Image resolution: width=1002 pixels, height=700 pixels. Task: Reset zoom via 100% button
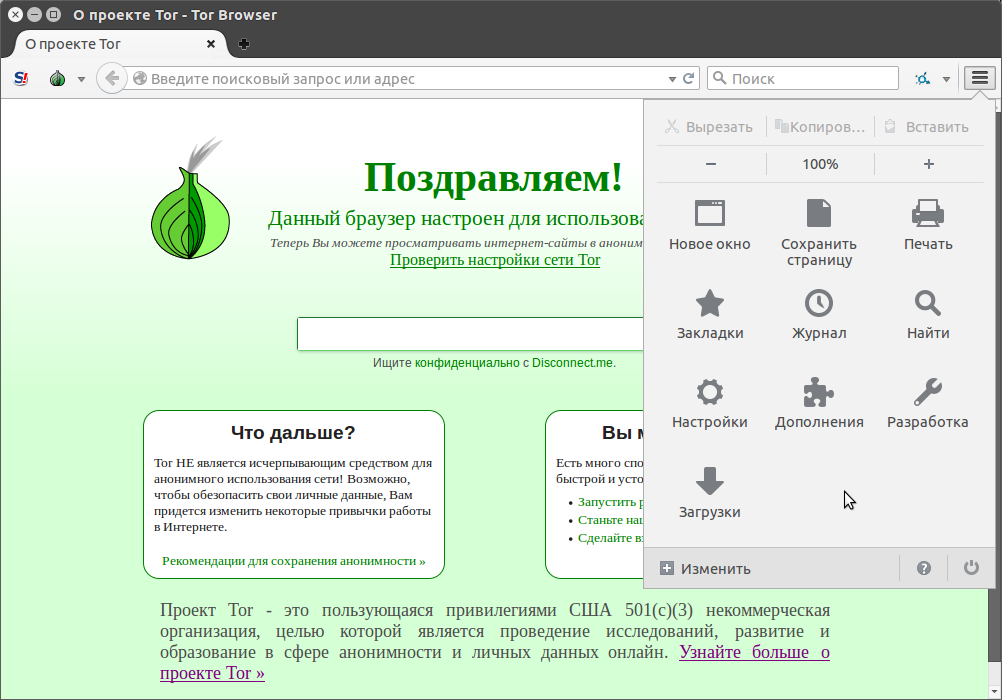tap(820, 164)
